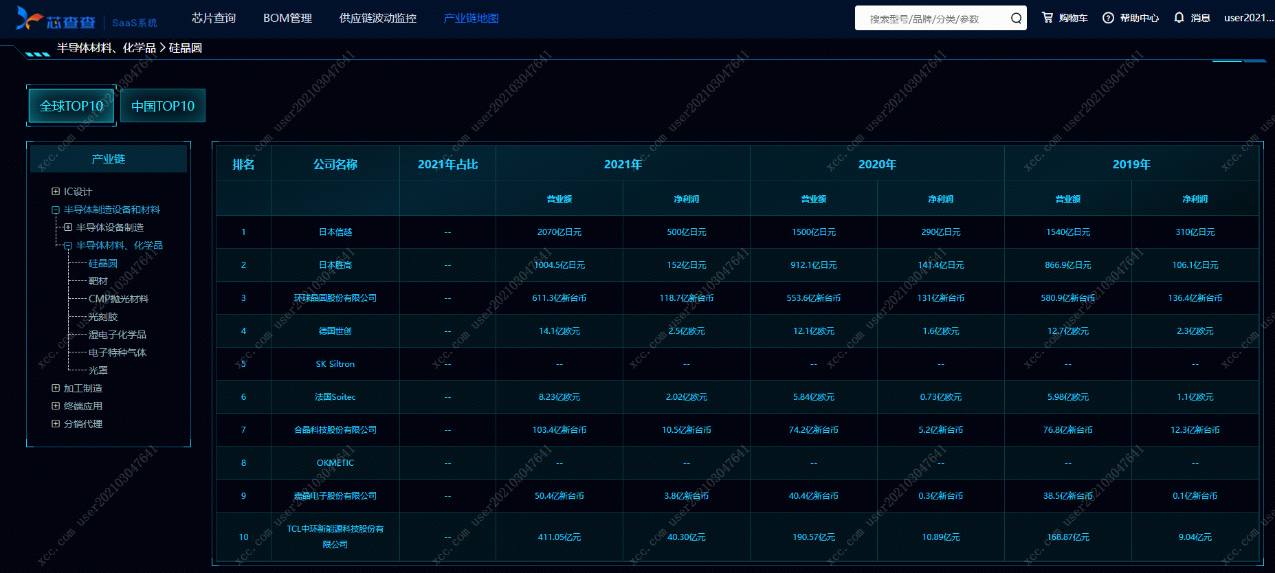Expand the IC设计 tree node
Screen dimensions: 1275x573
tap(56, 191)
